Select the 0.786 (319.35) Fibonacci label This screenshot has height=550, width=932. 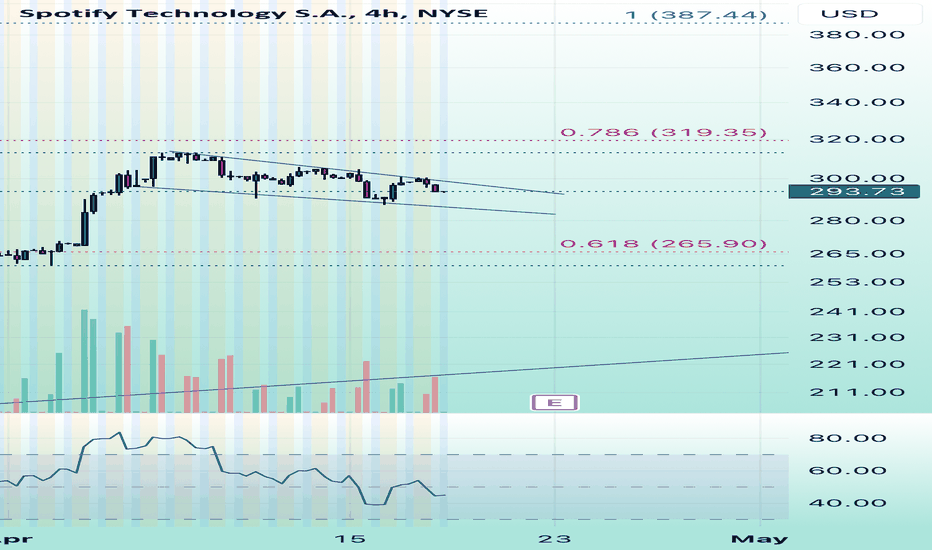point(663,132)
